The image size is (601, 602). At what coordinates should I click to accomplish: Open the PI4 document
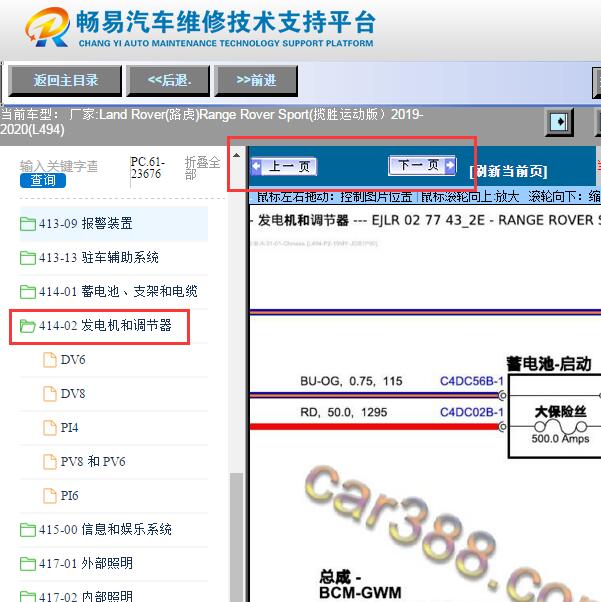tap(69, 427)
